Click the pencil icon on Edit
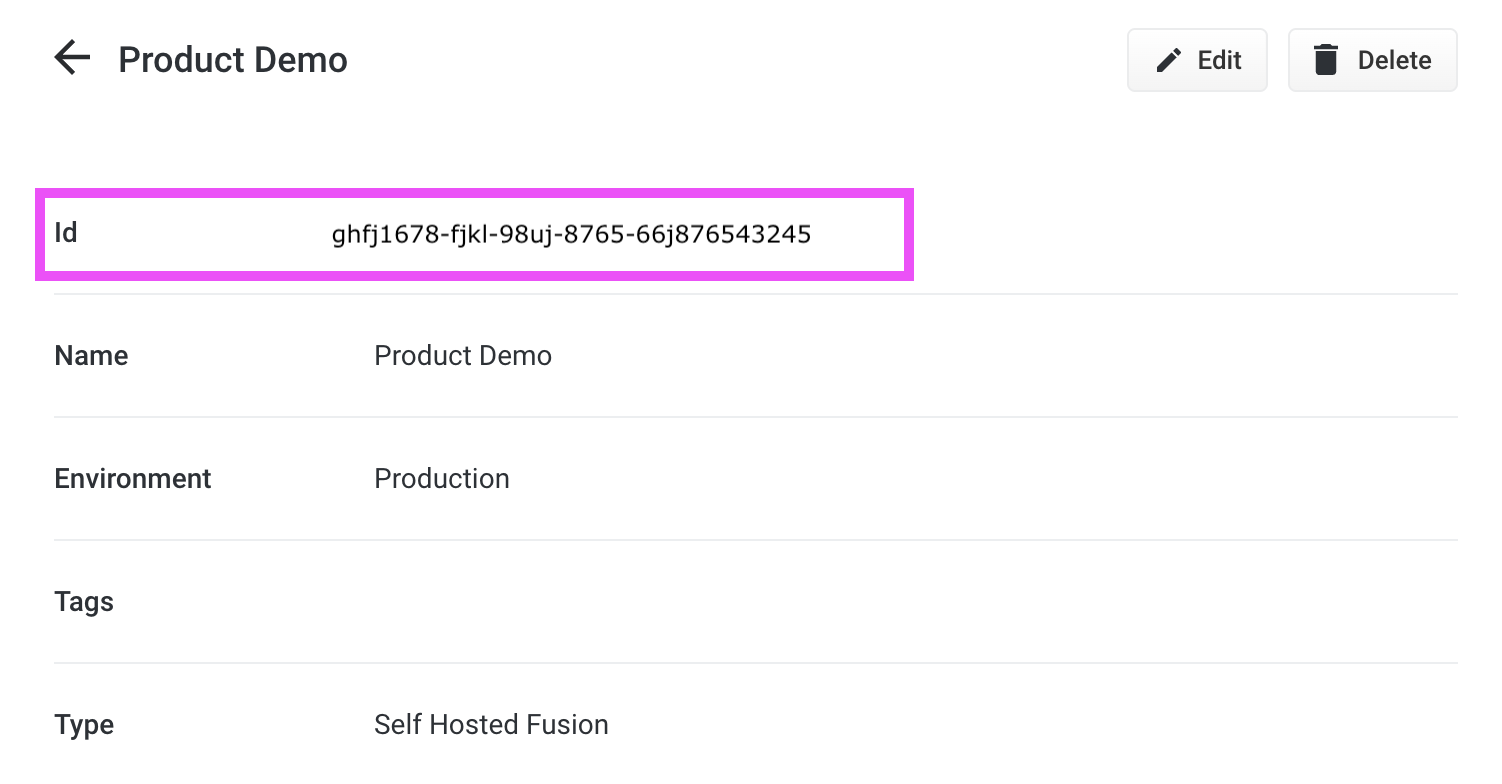This screenshot has height=784, width=1502. point(1168,61)
